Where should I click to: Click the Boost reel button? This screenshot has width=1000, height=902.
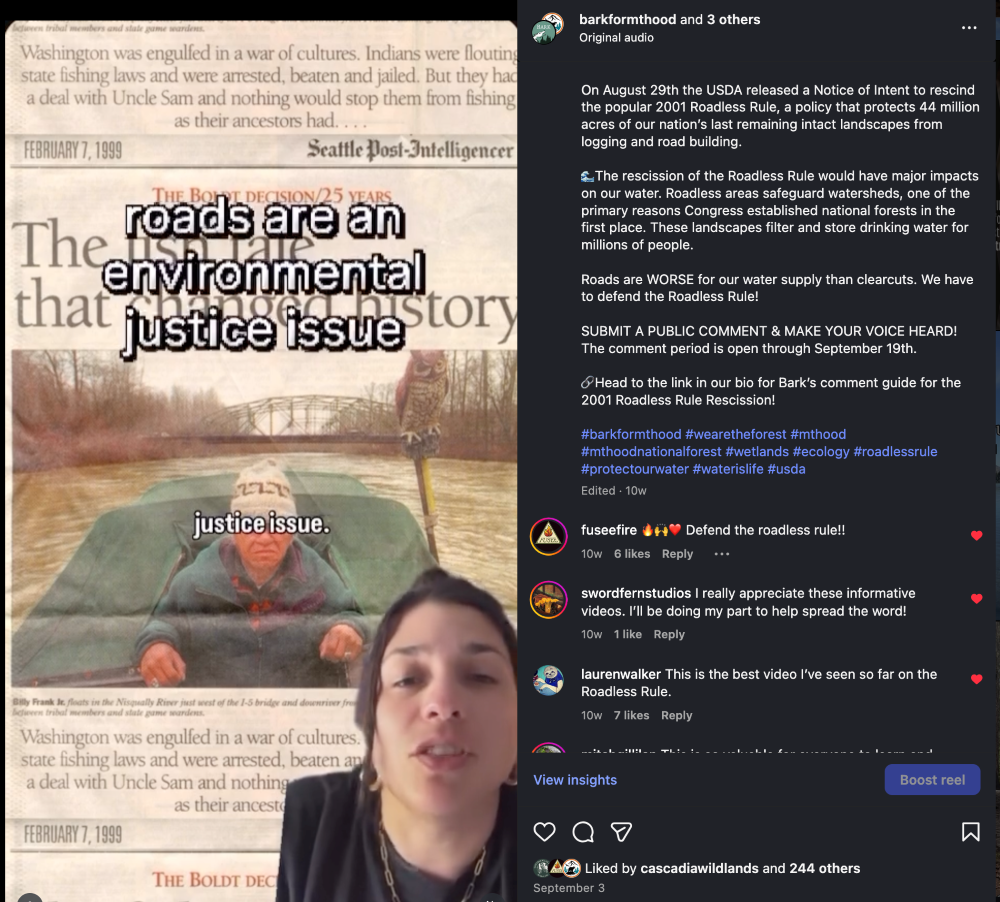coord(932,780)
